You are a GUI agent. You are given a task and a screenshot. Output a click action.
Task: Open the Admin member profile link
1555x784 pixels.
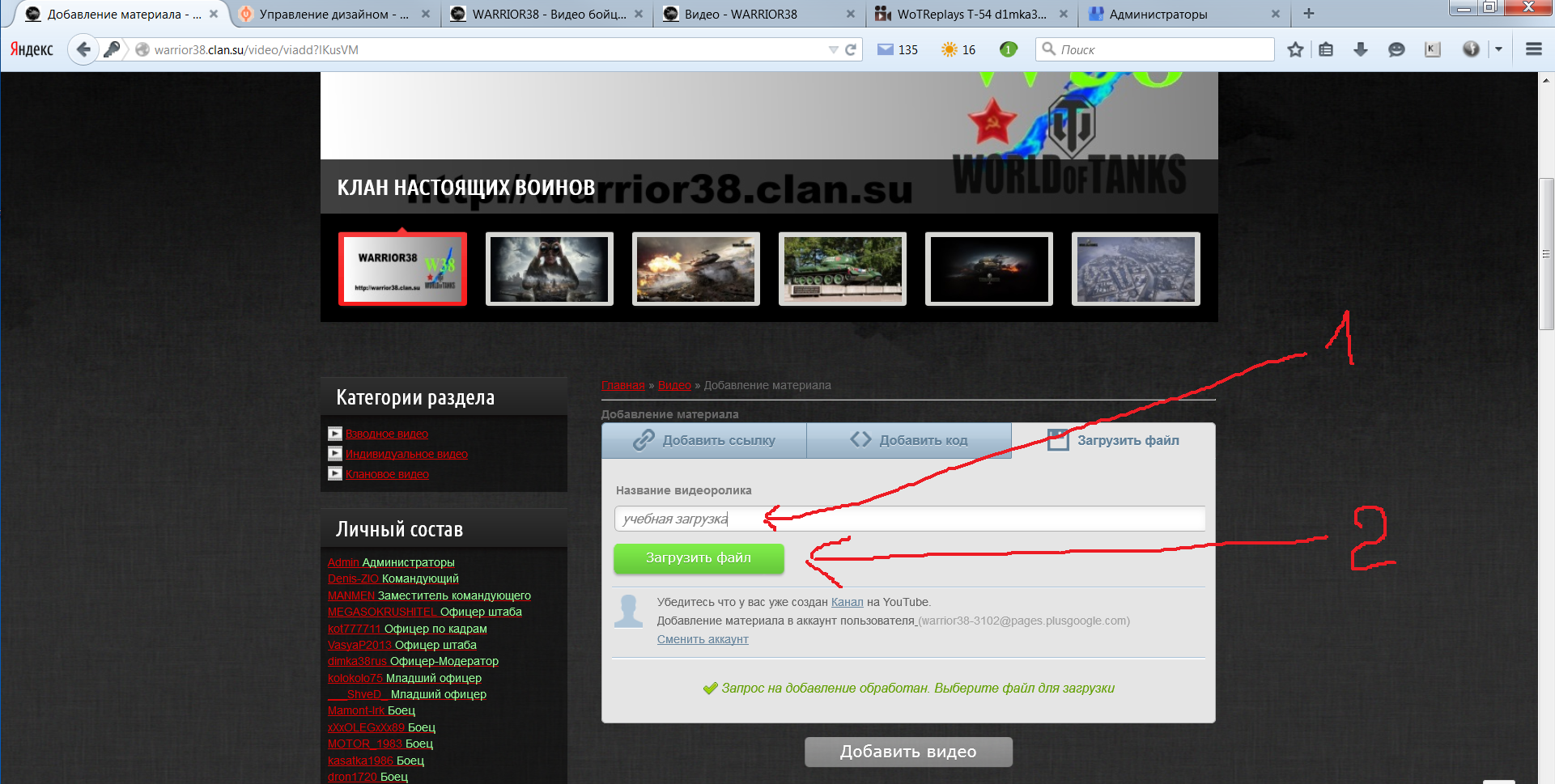coord(343,562)
